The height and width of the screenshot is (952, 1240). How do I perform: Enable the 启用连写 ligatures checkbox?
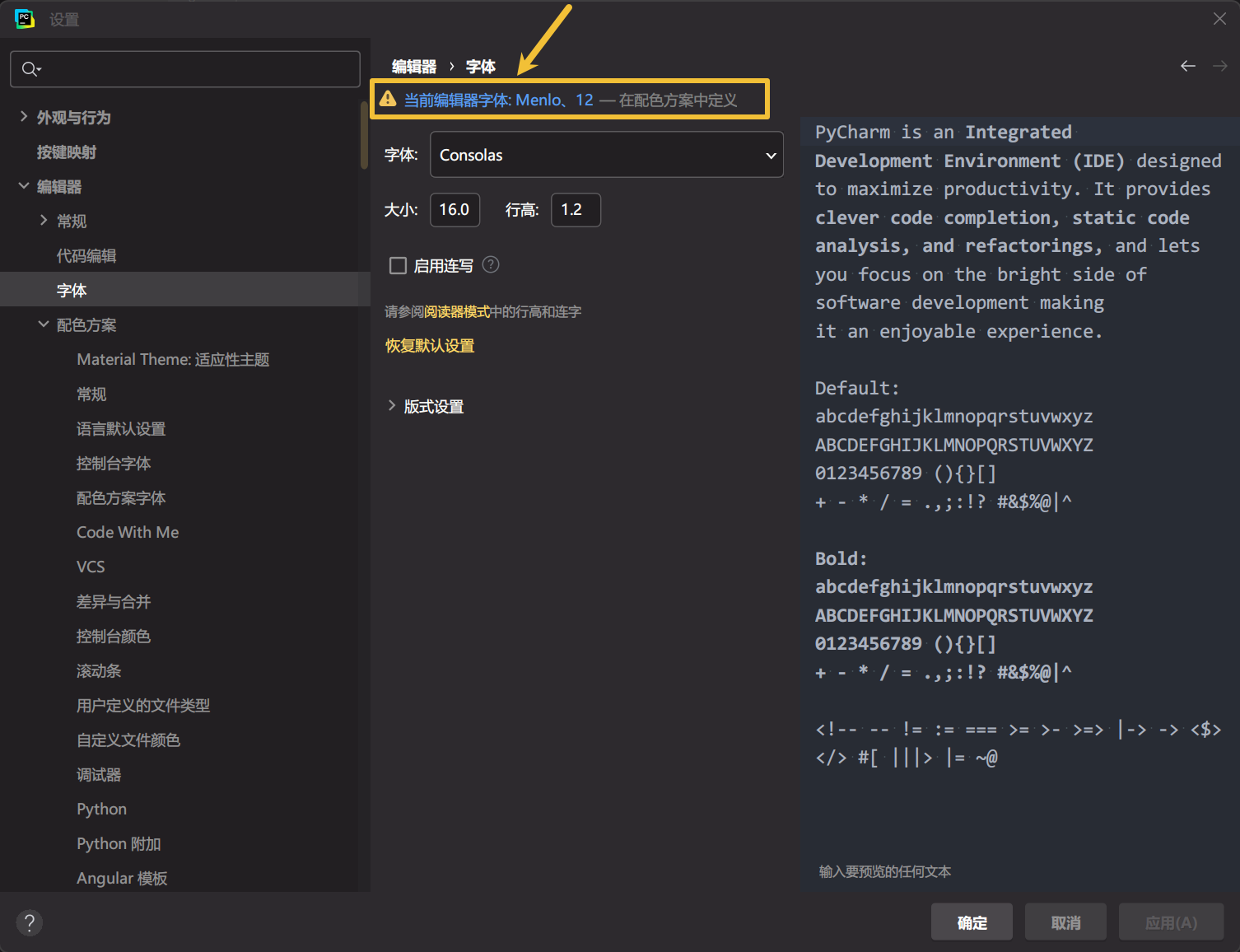tap(398, 265)
